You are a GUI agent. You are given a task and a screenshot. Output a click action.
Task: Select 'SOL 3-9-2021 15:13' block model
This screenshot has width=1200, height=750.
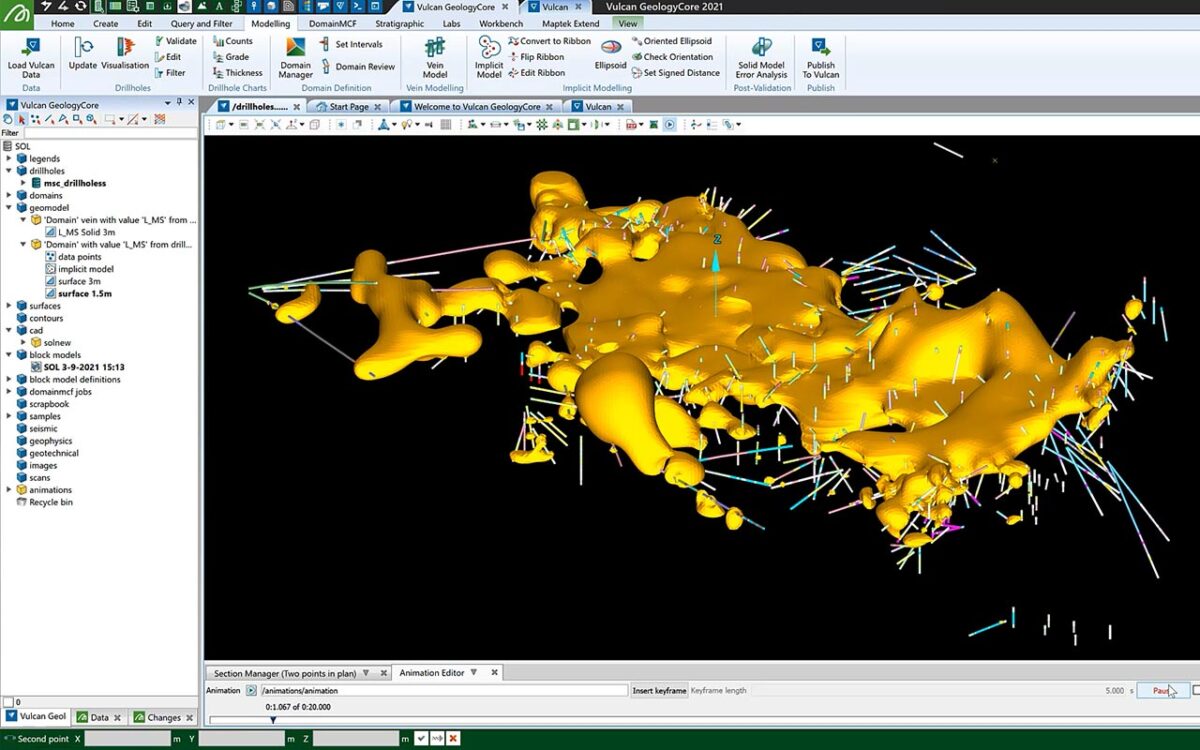tap(84, 367)
